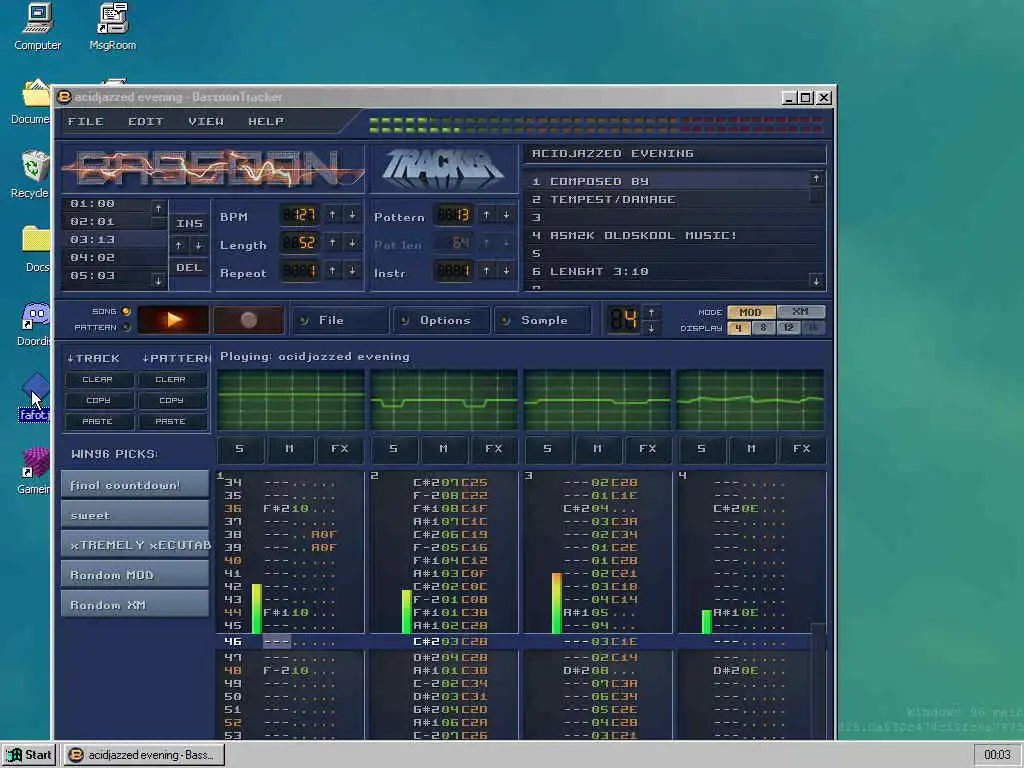Increase Repeat value
Screen dimensions: 1024x768
click(x=332, y=271)
